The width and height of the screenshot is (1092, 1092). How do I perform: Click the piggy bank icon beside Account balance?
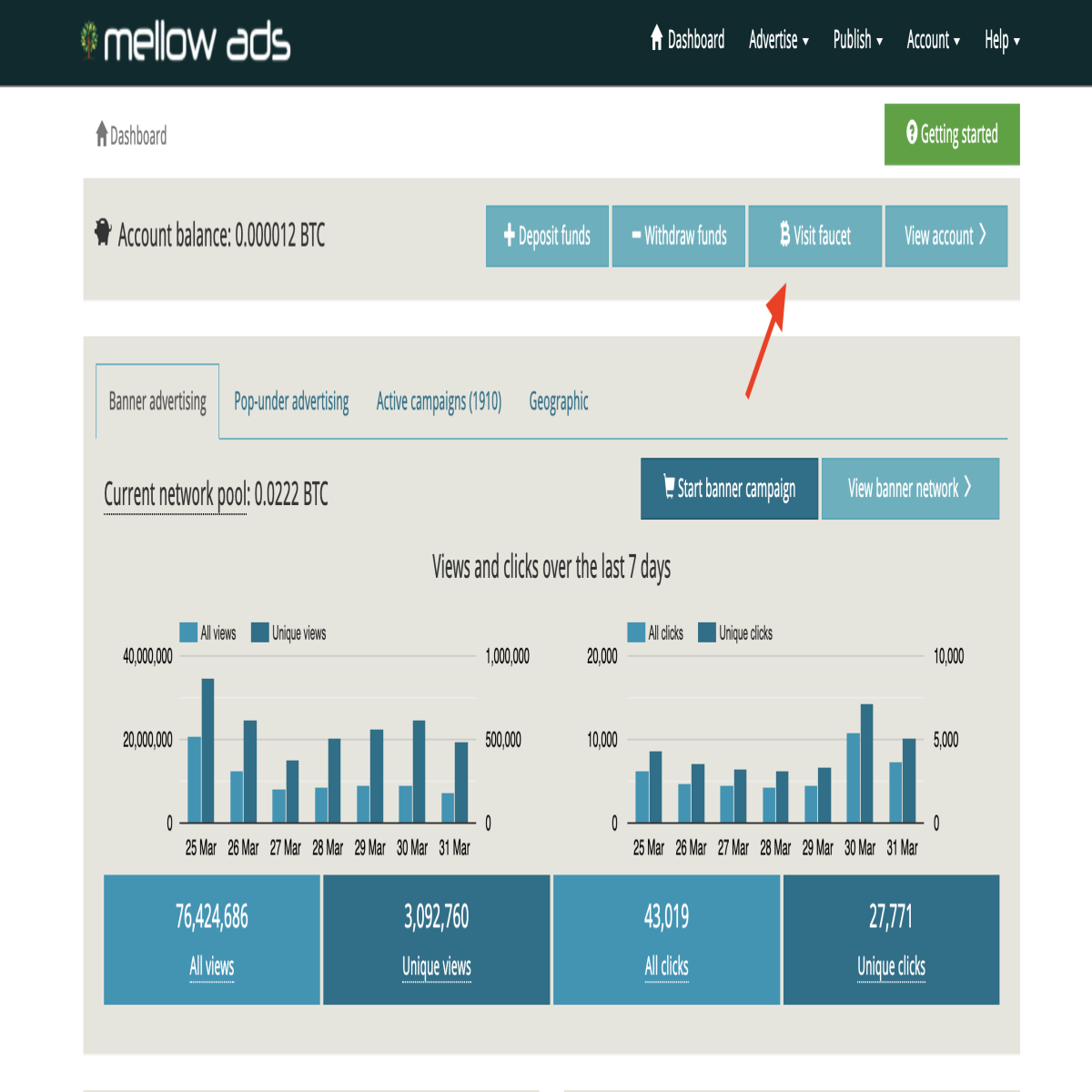pos(104,232)
